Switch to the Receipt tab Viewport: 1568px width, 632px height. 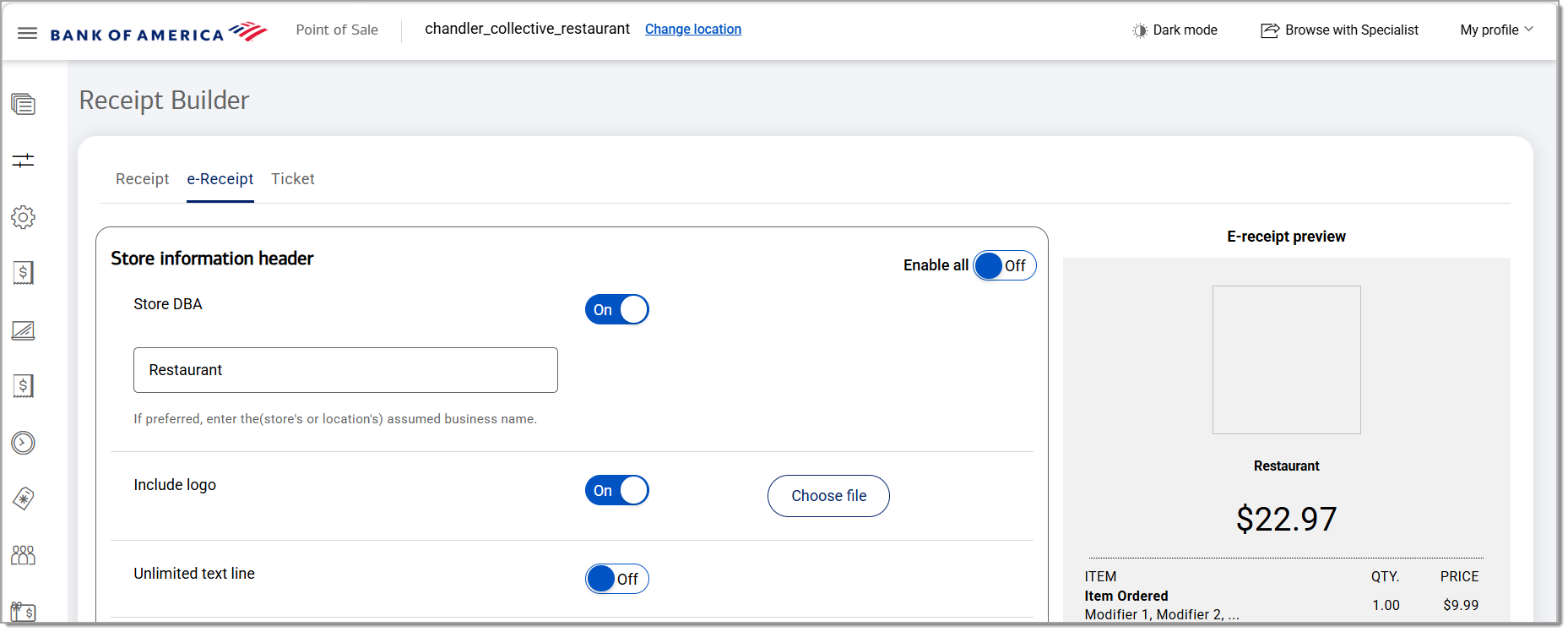142,179
